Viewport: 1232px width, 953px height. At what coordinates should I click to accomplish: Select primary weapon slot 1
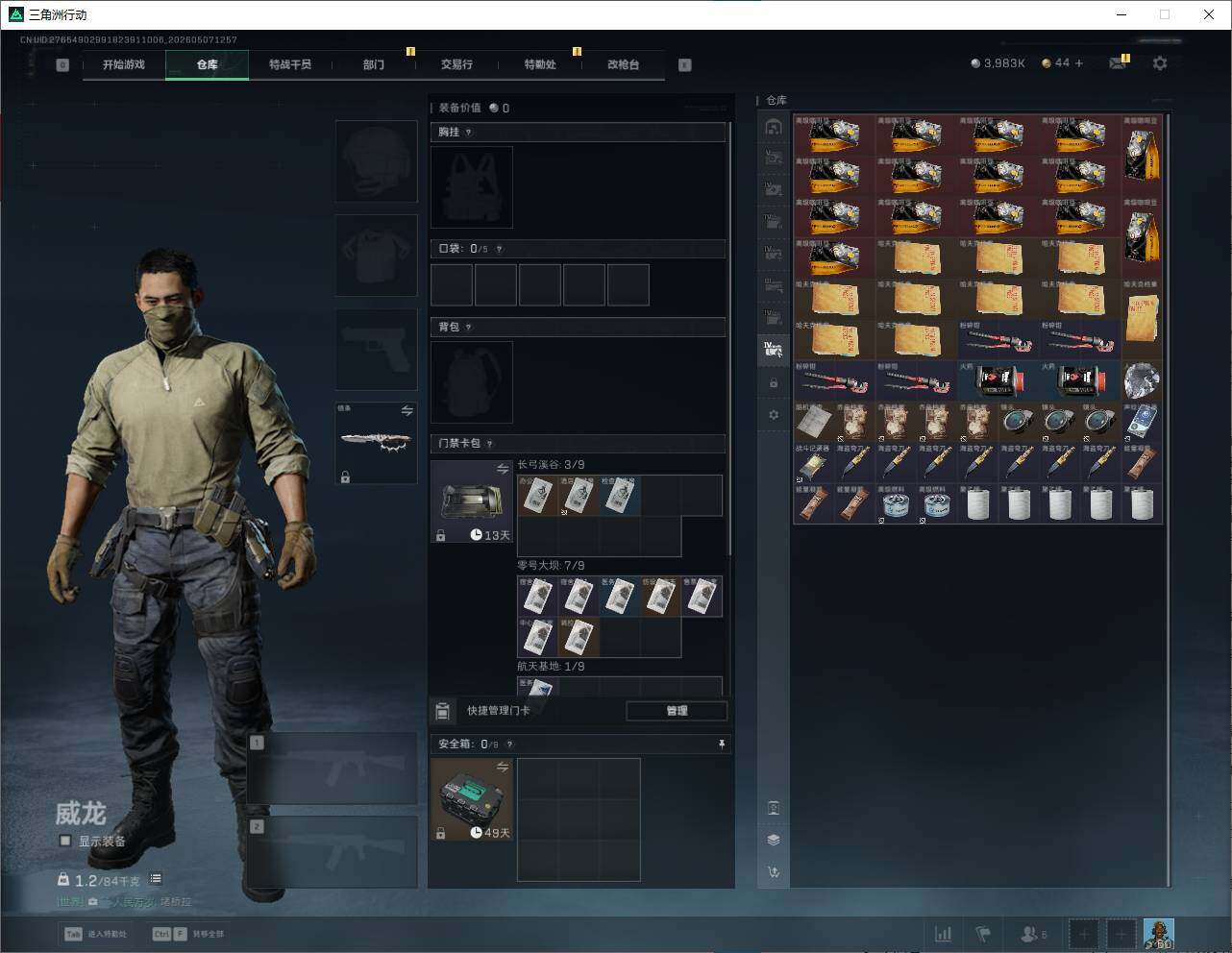[333, 769]
